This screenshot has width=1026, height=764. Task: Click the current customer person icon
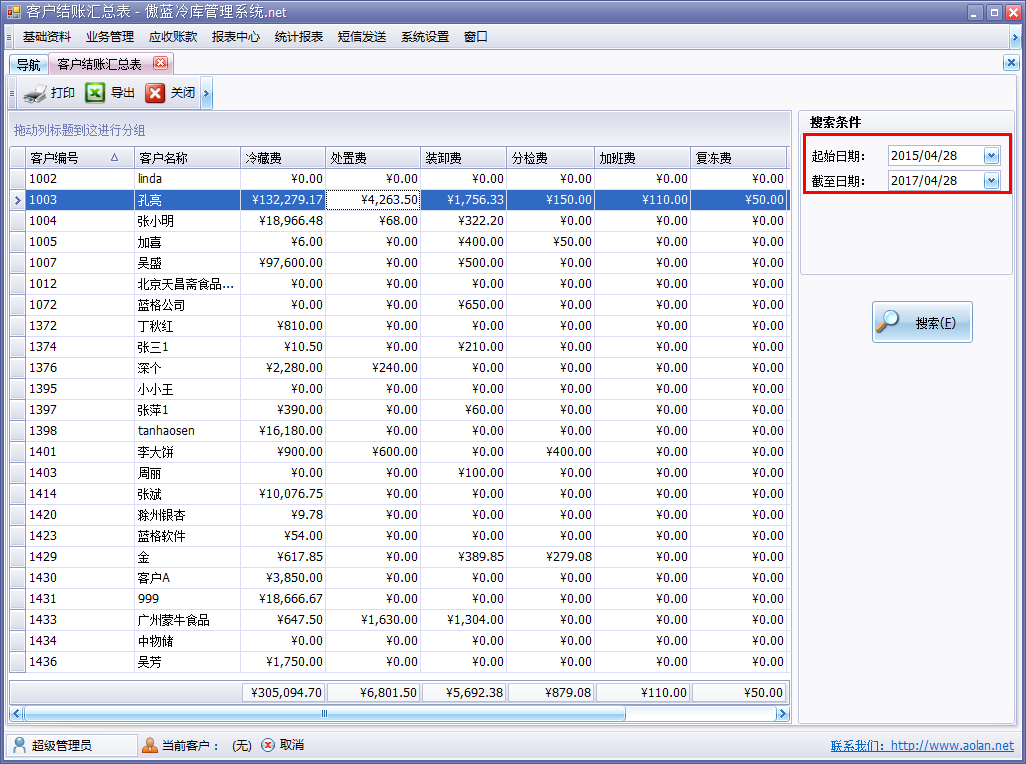150,745
